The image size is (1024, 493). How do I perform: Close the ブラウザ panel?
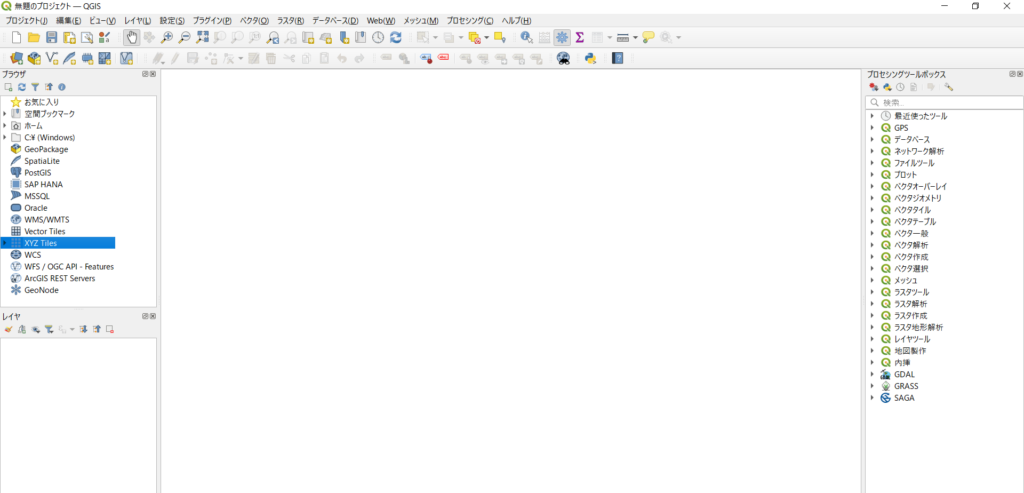[153, 74]
